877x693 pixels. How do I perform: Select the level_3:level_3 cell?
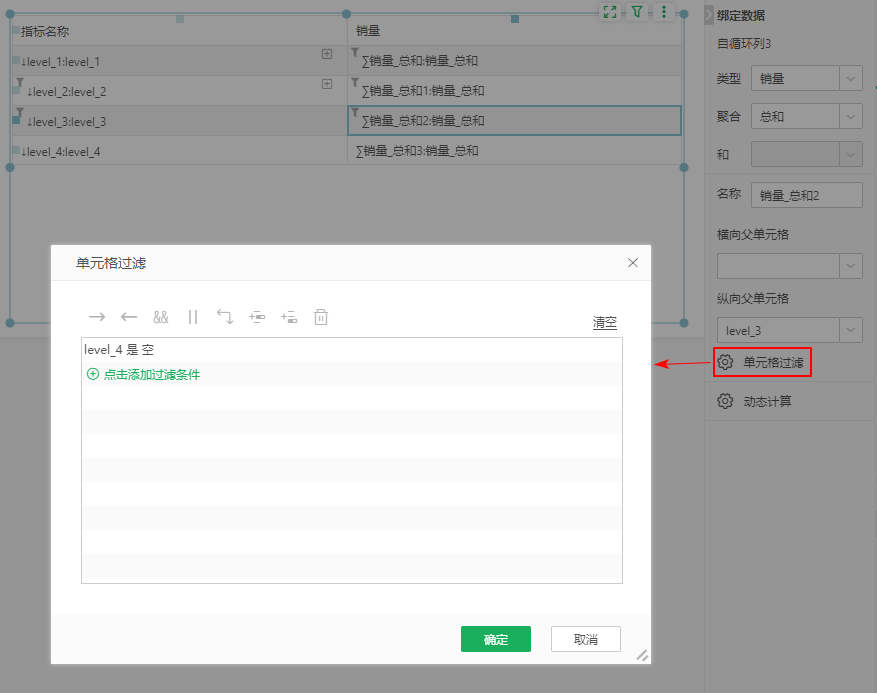click(x=180, y=121)
